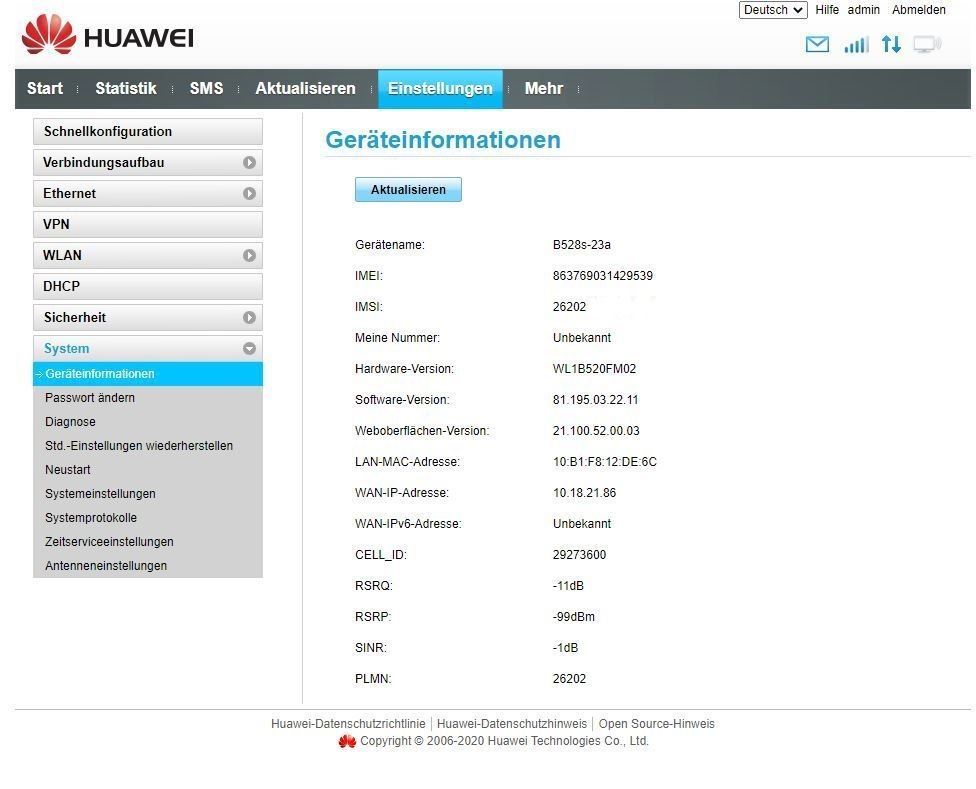Click the connected devices monitor icon
Screen dimensions: 976x789
click(927, 45)
